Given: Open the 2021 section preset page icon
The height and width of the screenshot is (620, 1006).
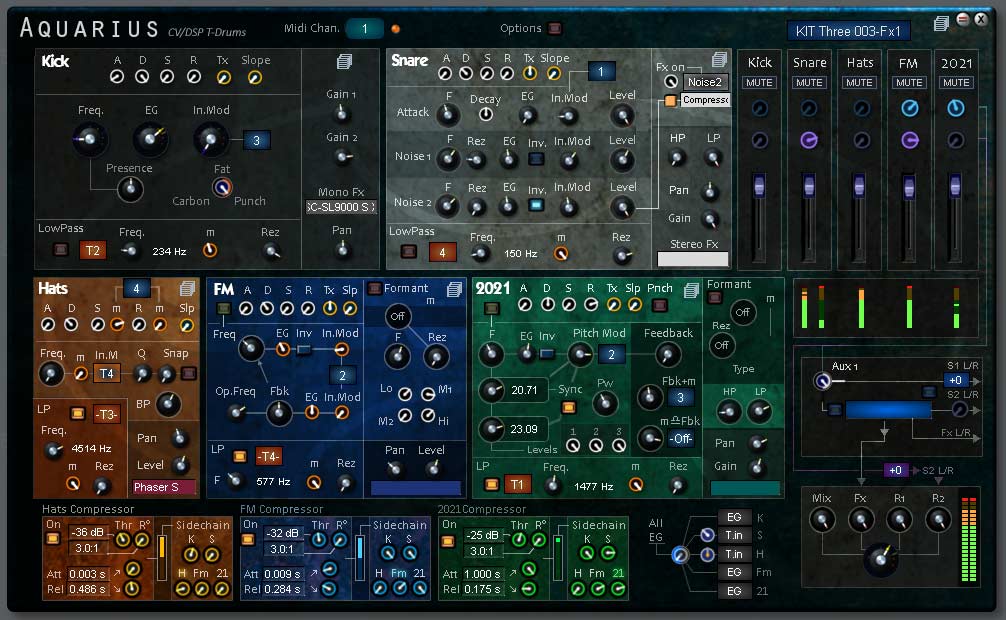Looking at the screenshot, I should tap(691, 290).
